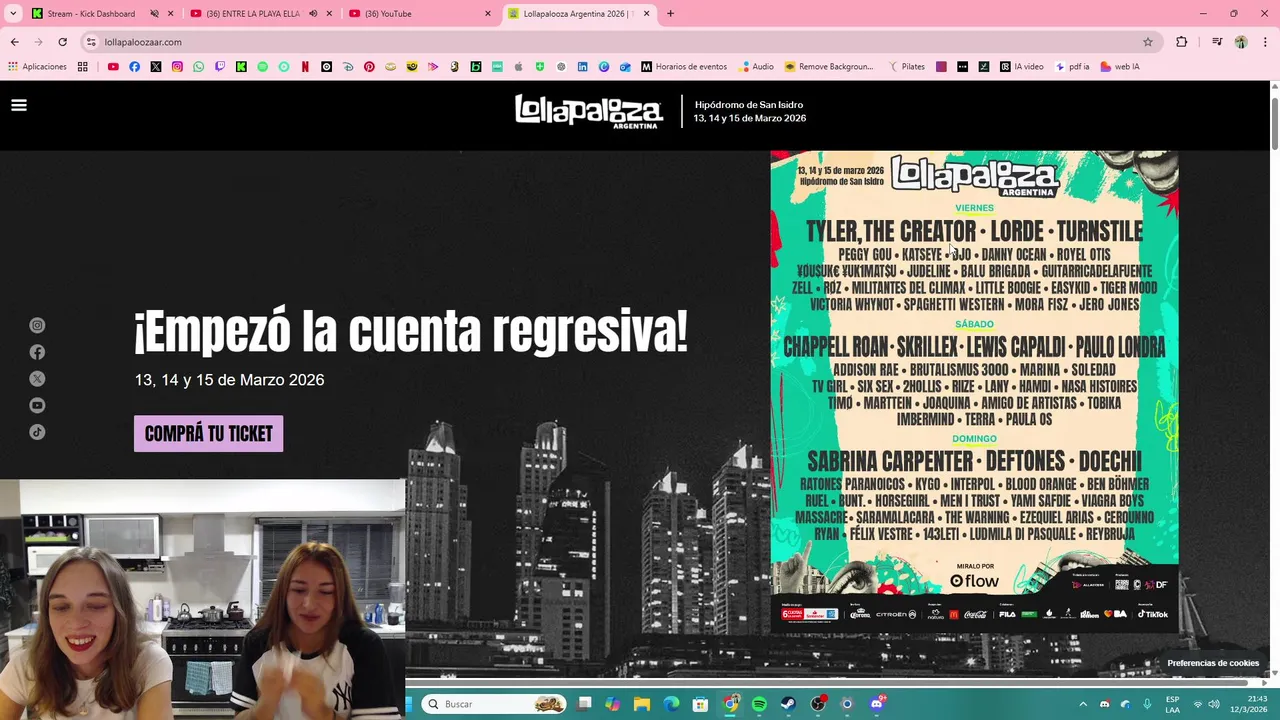The width and height of the screenshot is (1280, 720).
Task: Open the Instagram link in the site sidebar
Action: (x=37, y=325)
